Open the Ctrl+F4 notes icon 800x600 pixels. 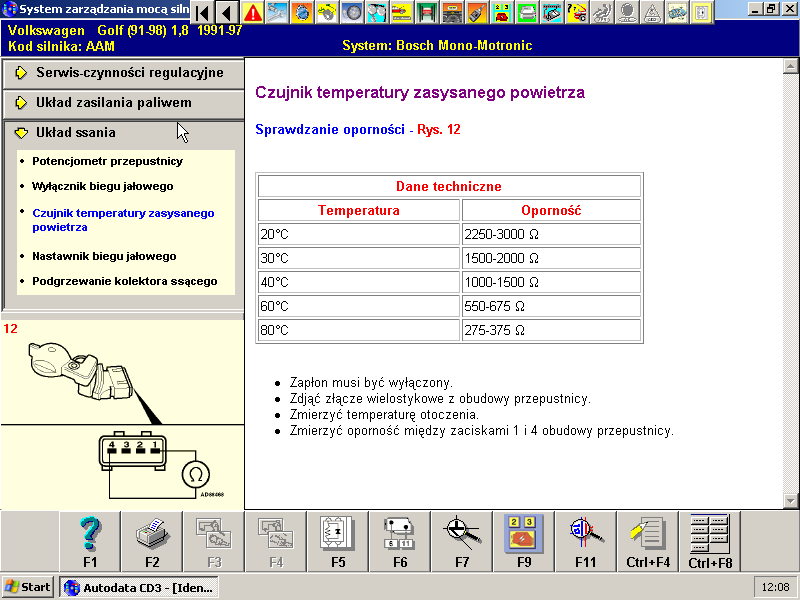tap(648, 541)
